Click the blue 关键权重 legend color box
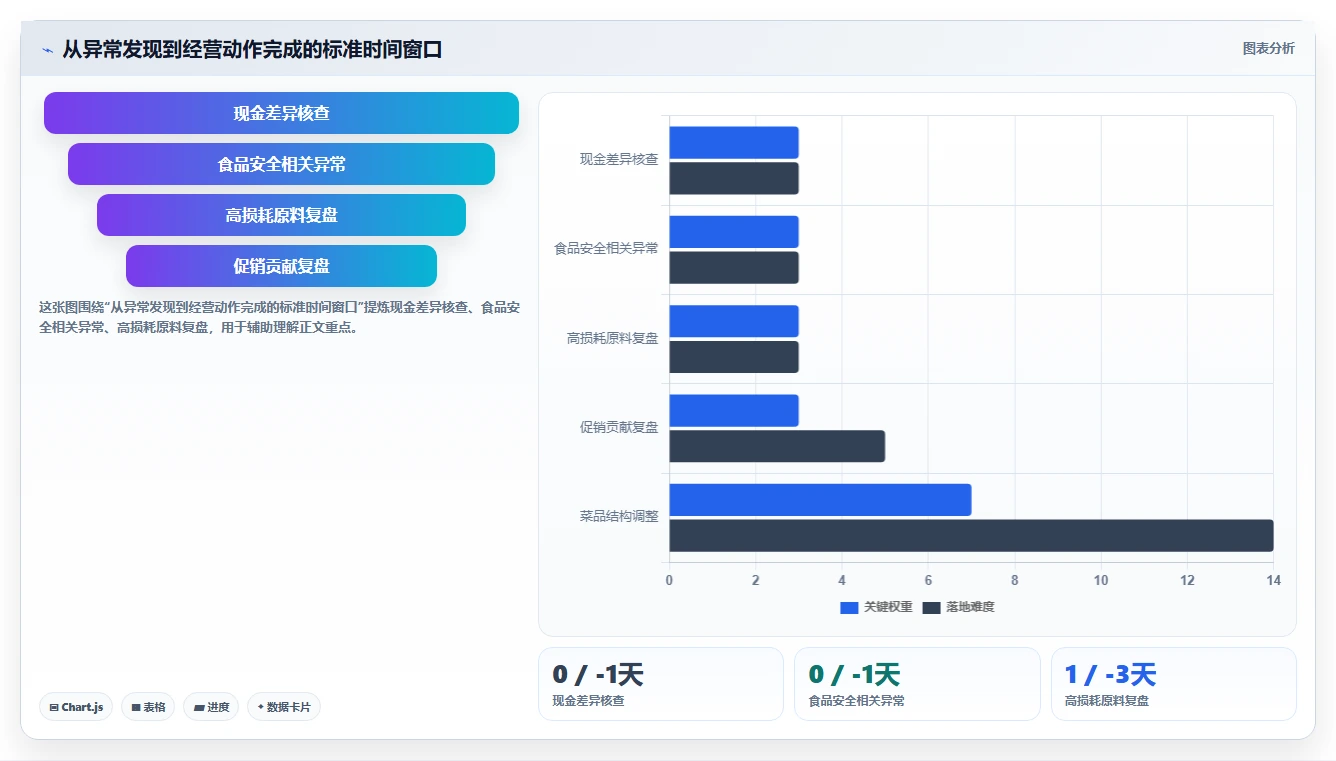The width and height of the screenshot is (1336, 761). pos(849,608)
